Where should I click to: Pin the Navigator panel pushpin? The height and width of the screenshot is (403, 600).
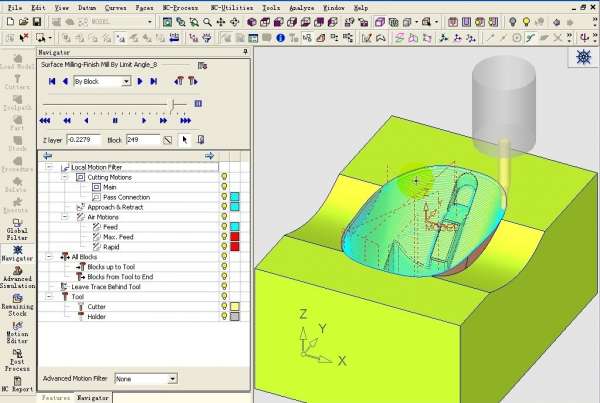[245, 52]
